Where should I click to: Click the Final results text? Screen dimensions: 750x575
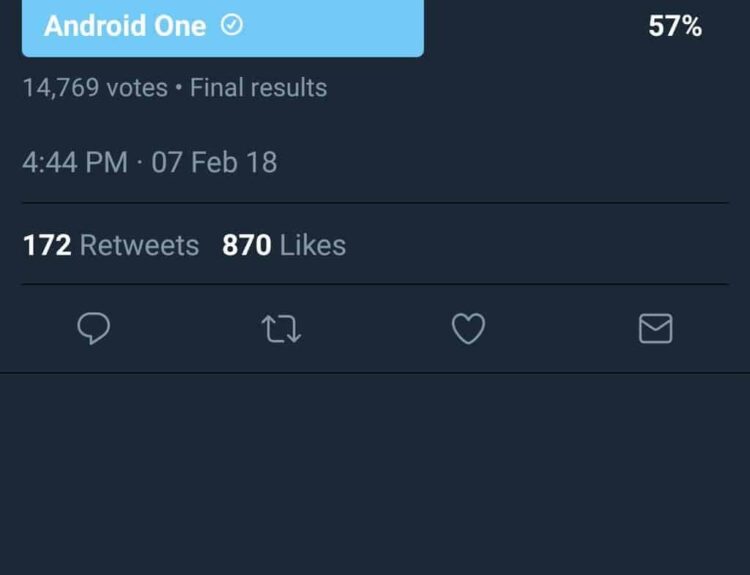tap(258, 88)
